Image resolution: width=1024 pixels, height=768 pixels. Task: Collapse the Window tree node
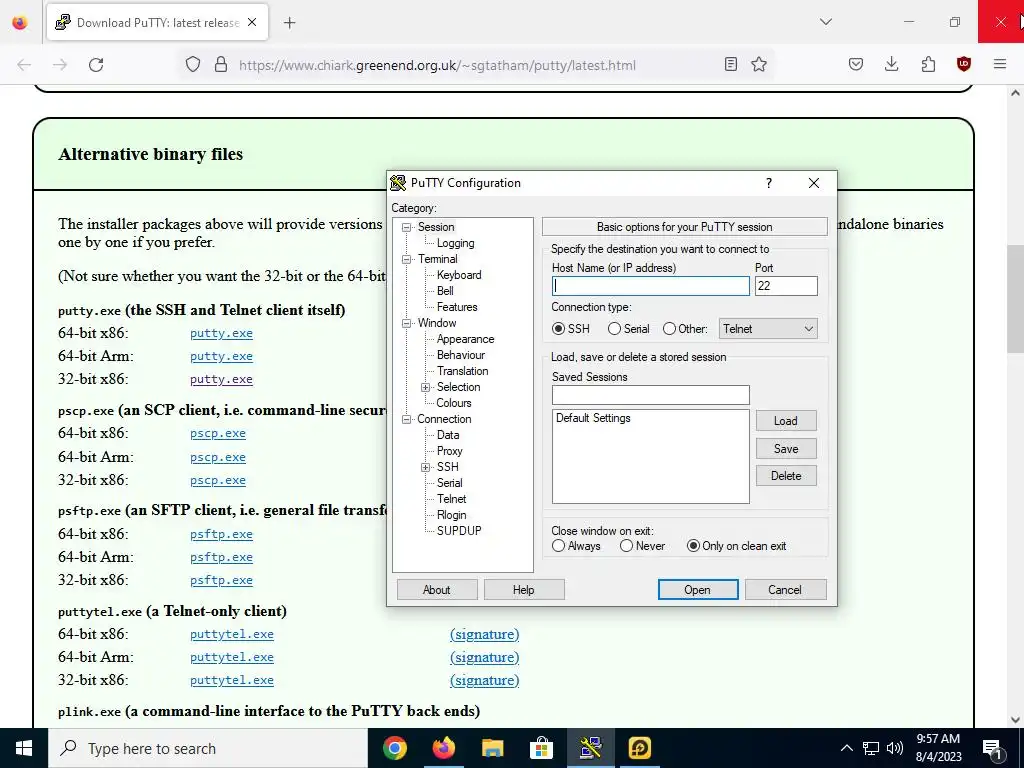[406, 323]
